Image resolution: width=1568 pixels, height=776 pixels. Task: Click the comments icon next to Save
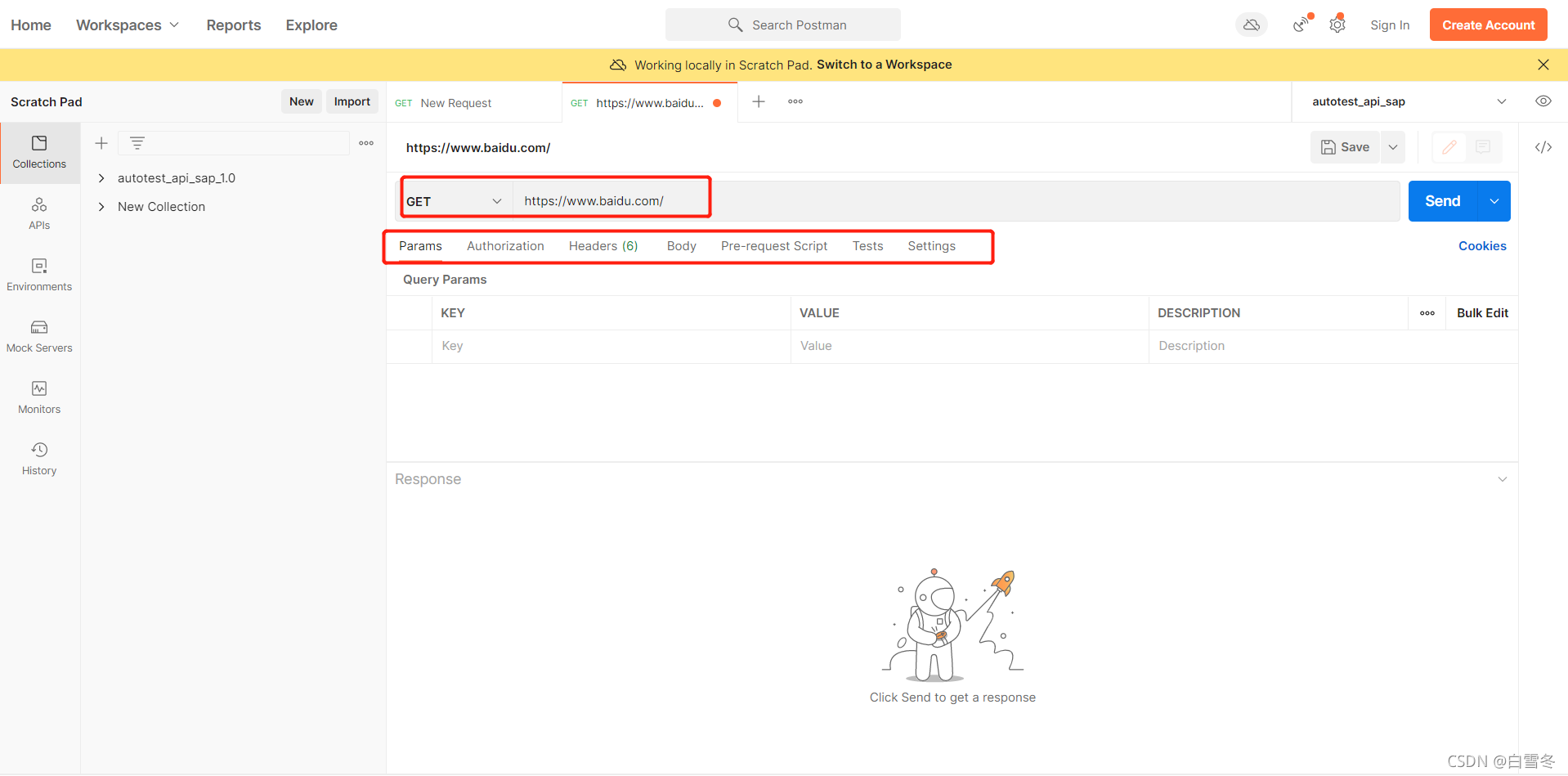pyautogui.click(x=1483, y=147)
